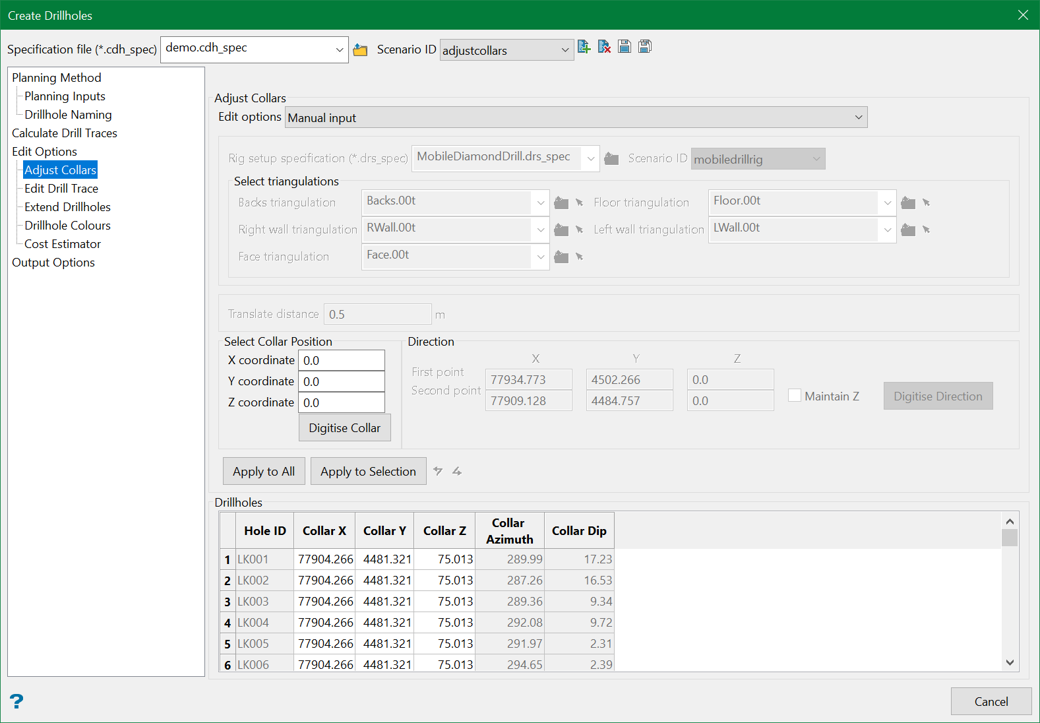This screenshot has width=1040, height=723.
Task: Enable the Maintain Z checkbox
Action: pos(794,396)
